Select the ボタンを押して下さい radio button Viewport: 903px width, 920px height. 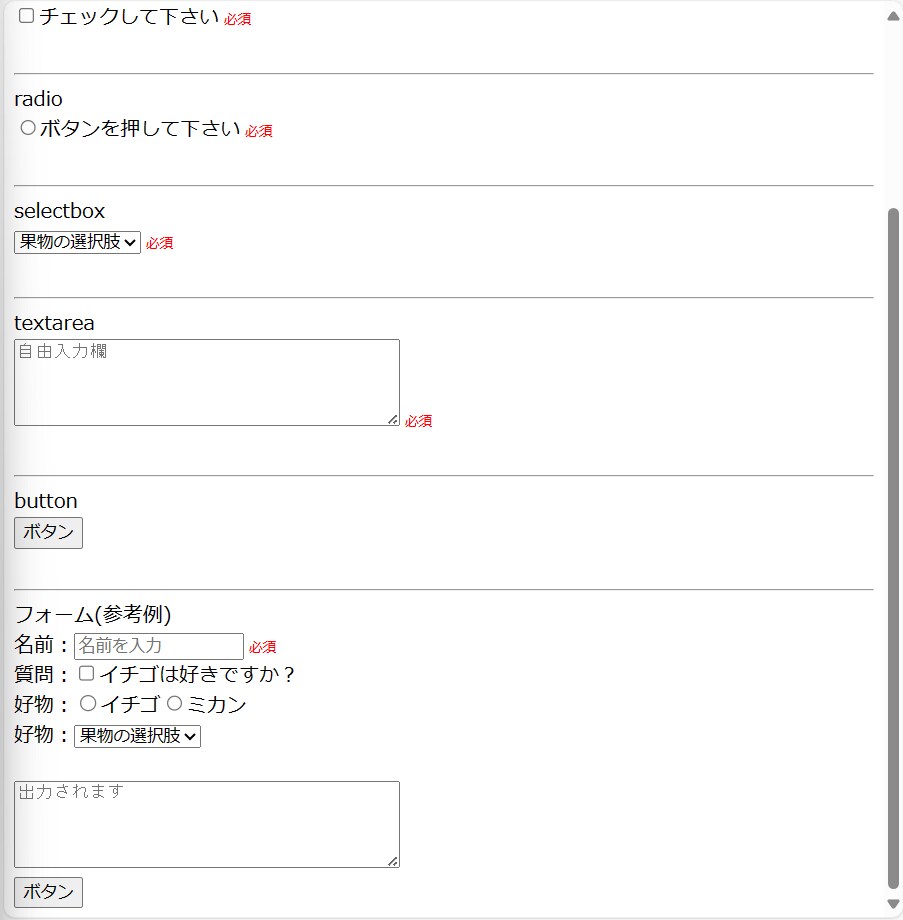(28, 127)
